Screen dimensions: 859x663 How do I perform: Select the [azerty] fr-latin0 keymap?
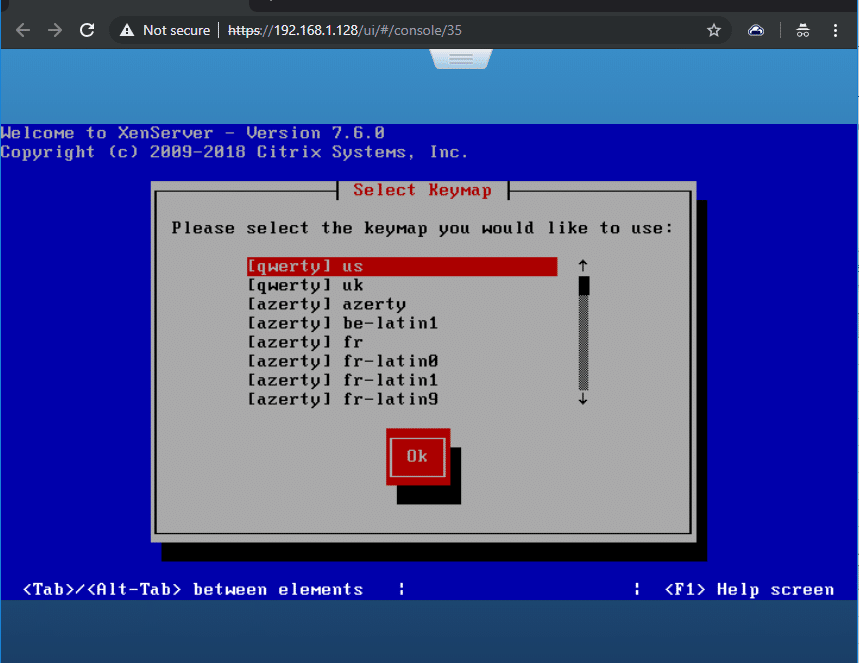pos(402,361)
